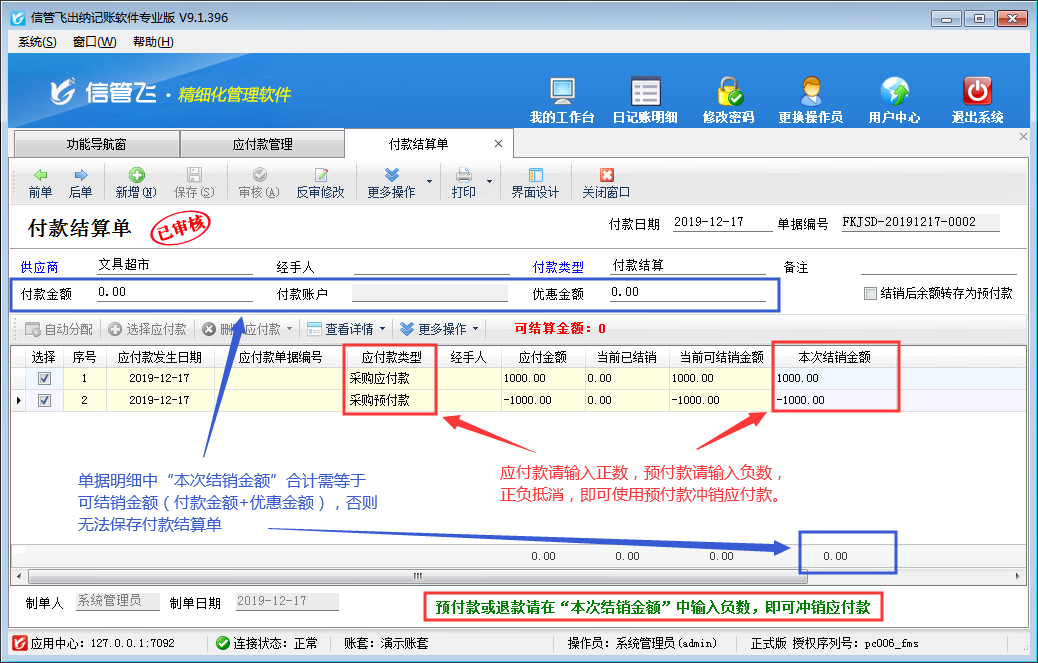Open the 系统(S) menu
1038x663 pixels.
38,42
